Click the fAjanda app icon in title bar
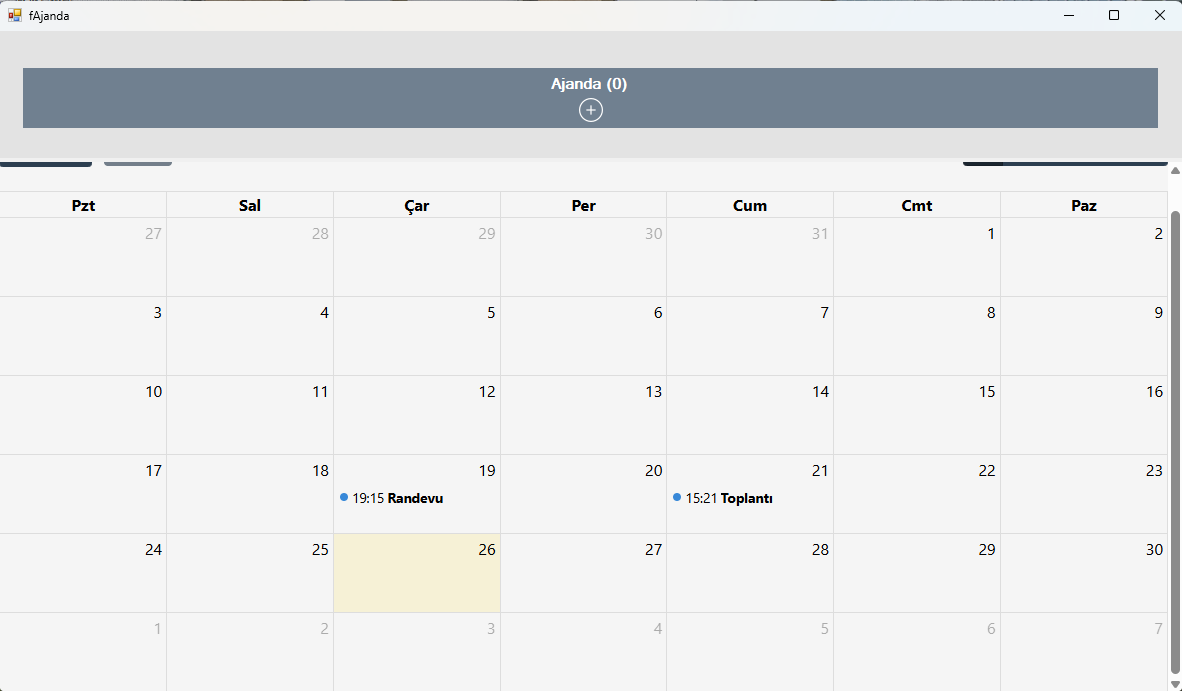The height and width of the screenshot is (691, 1182). point(15,15)
